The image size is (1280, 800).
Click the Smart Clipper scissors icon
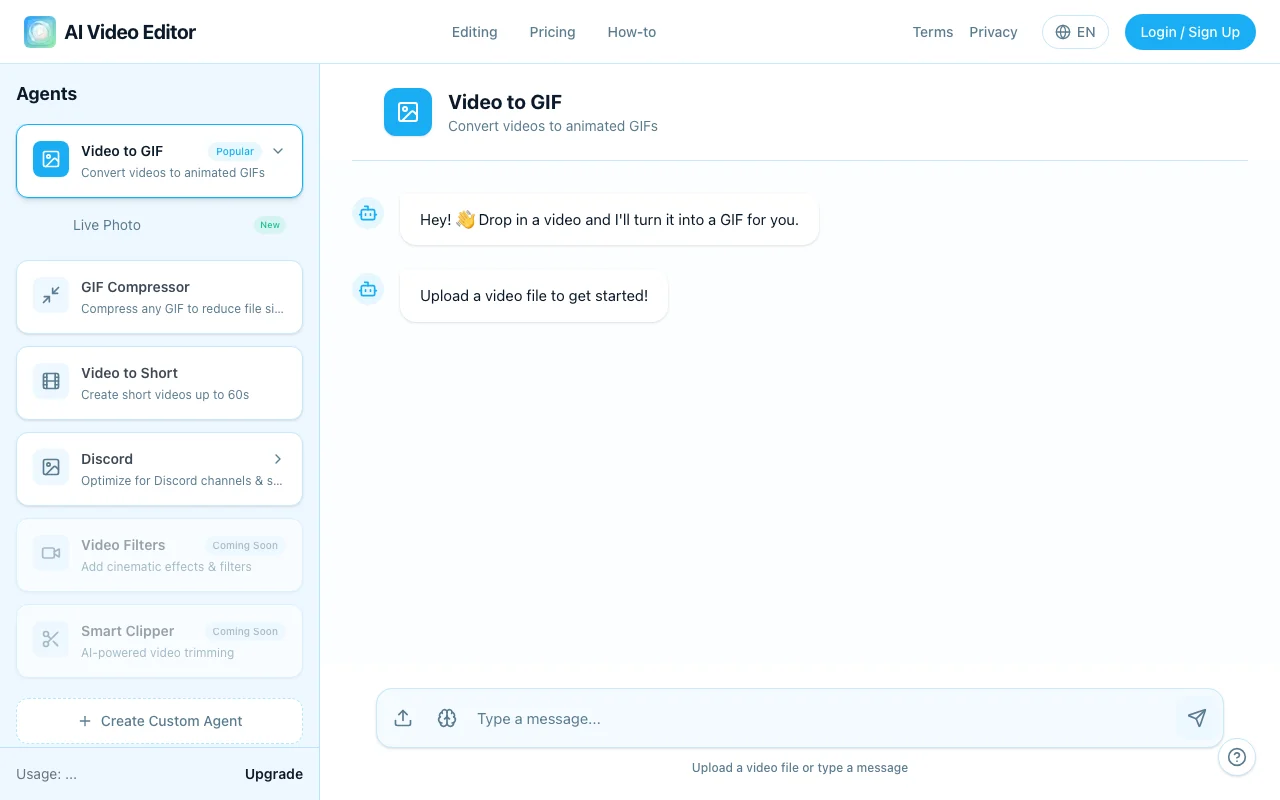point(51,639)
